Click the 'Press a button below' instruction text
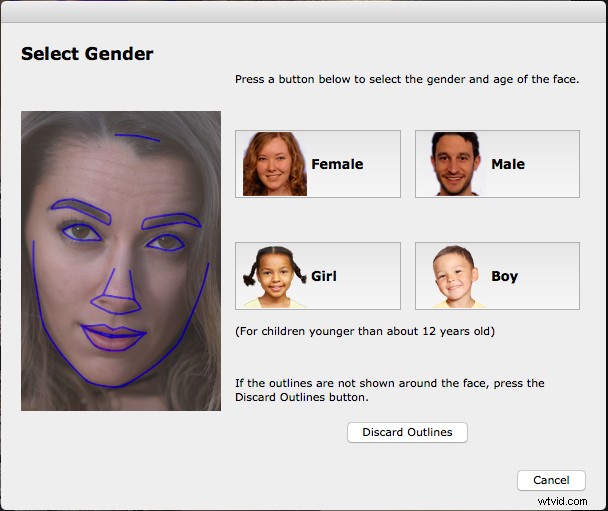Screen dimensions: 608x511 click(x=407, y=79)
